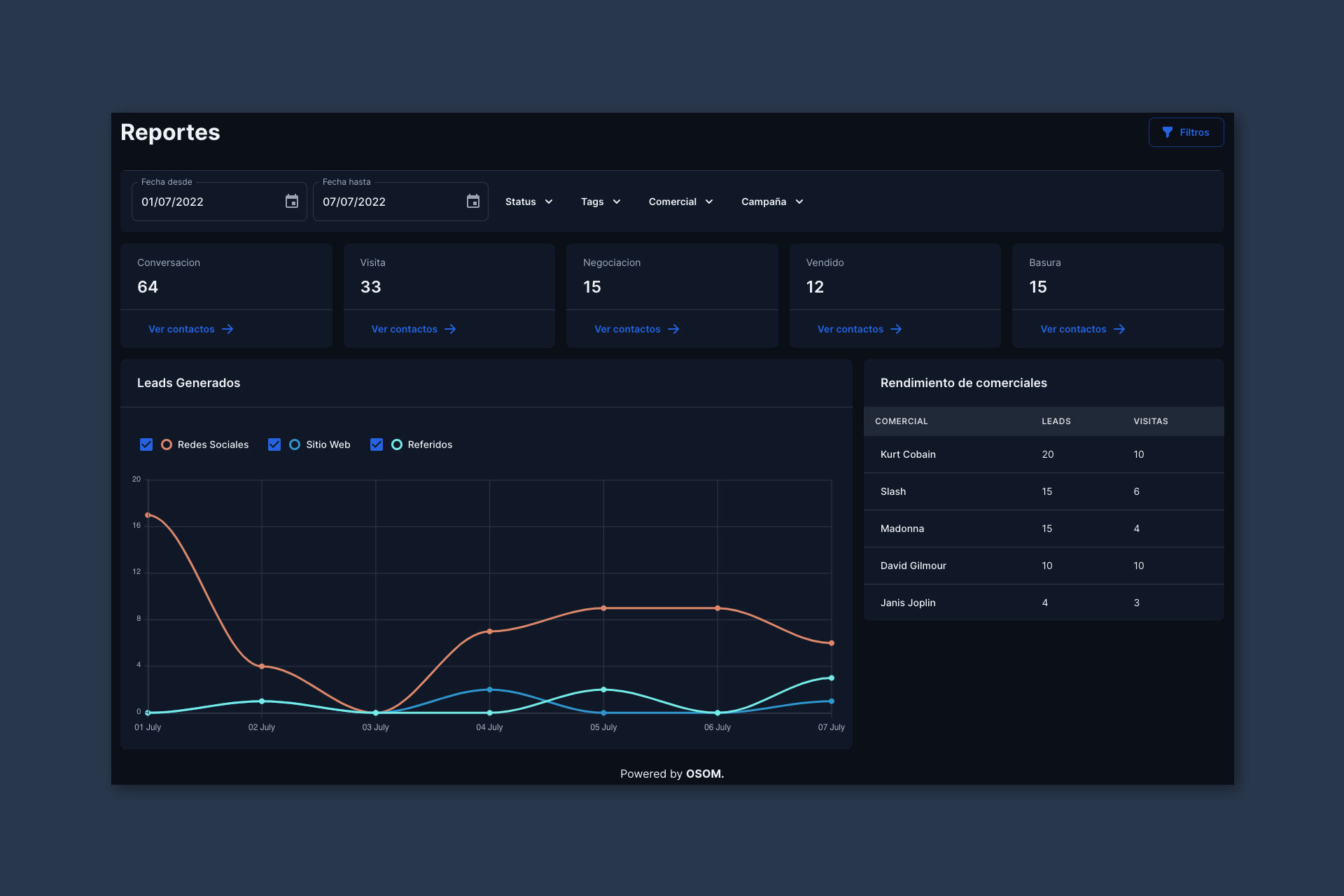Open the Filtros button
The height and width of the screenshot is (896, 1344).
click(1186, 132)
